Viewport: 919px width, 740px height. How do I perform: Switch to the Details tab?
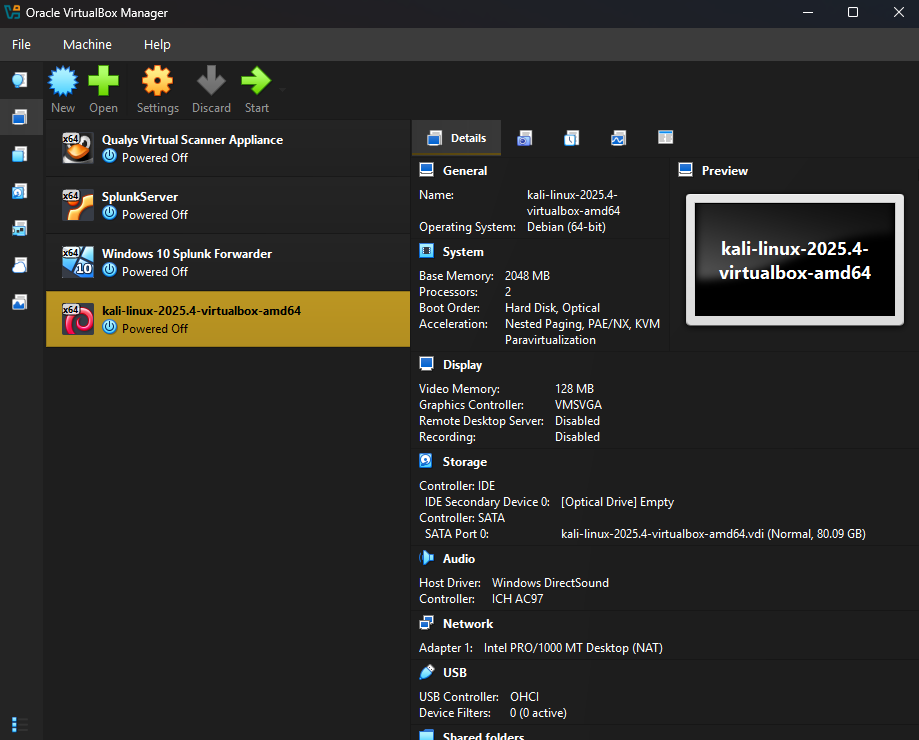coord(456,138)
